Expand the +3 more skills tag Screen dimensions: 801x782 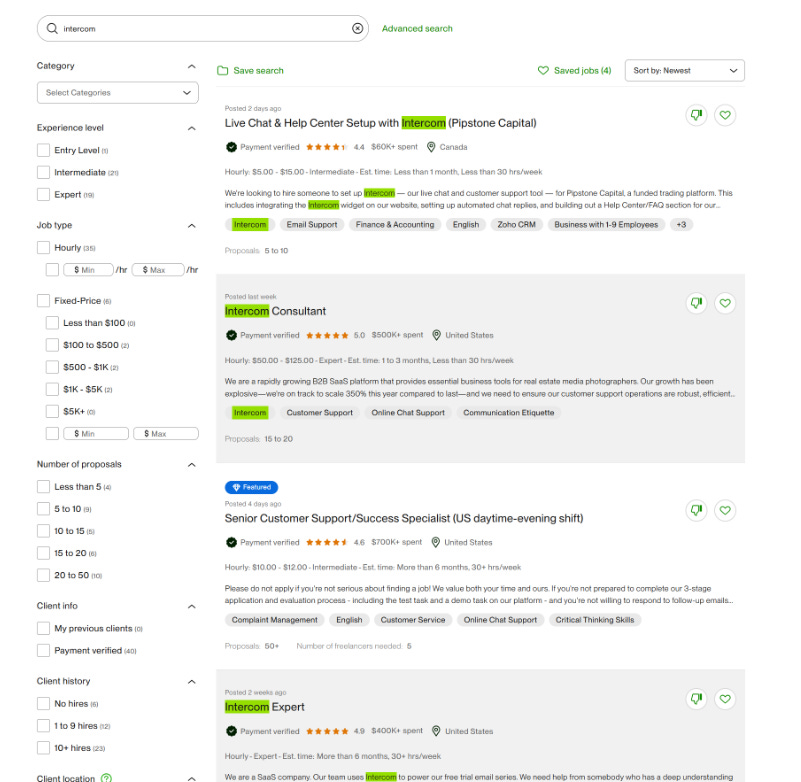click(681, 225)
